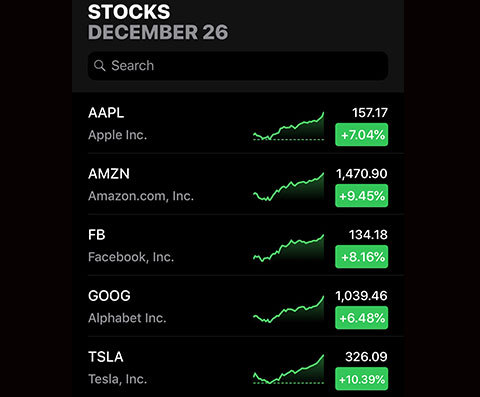Toggle the AAPL +7.04% change badge
Image resolution: width=480 pixels, height=397 pixels.
pyautogui.click(x=362, y=135)
